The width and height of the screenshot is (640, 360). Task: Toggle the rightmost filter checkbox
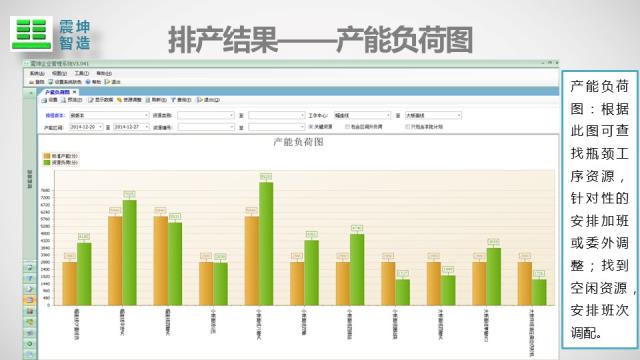click(407, 127)
